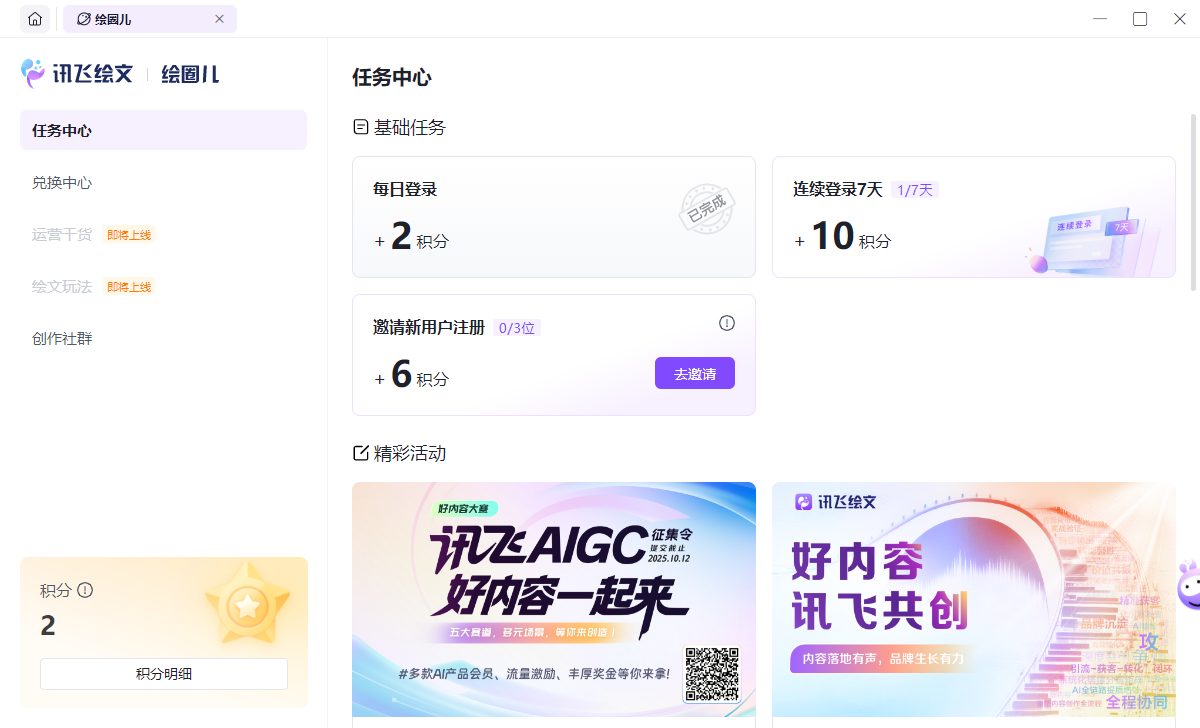Click the floating purple mascot assistant
1200x728 pixels.
(x=1188, y=585)
